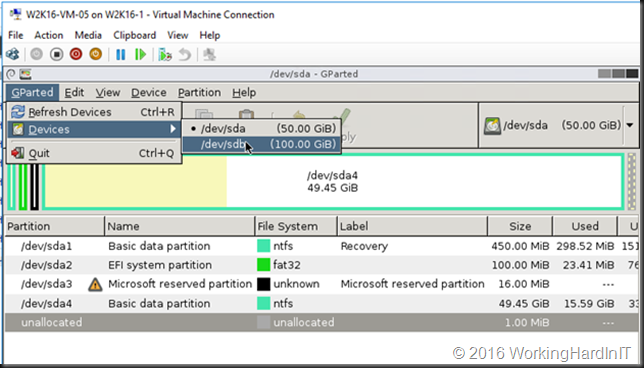Click the disk icon in device selector
This screenshot has height=368, width=644.
pyautogui.click(x=492, y=126)
